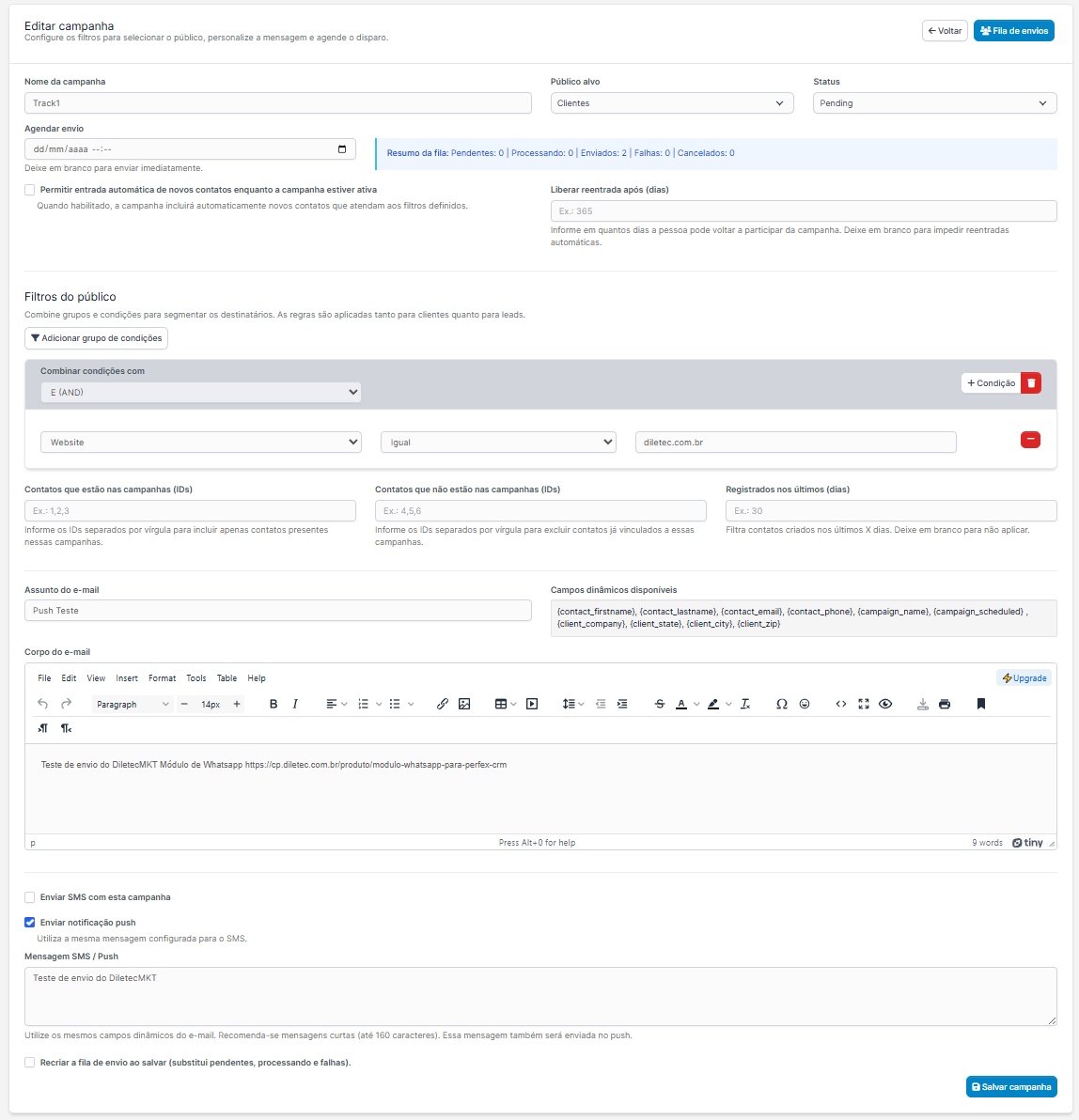The image size is (1079, 1120).
Task: Click the emoji picker icon
Action: tap(805, 704)
